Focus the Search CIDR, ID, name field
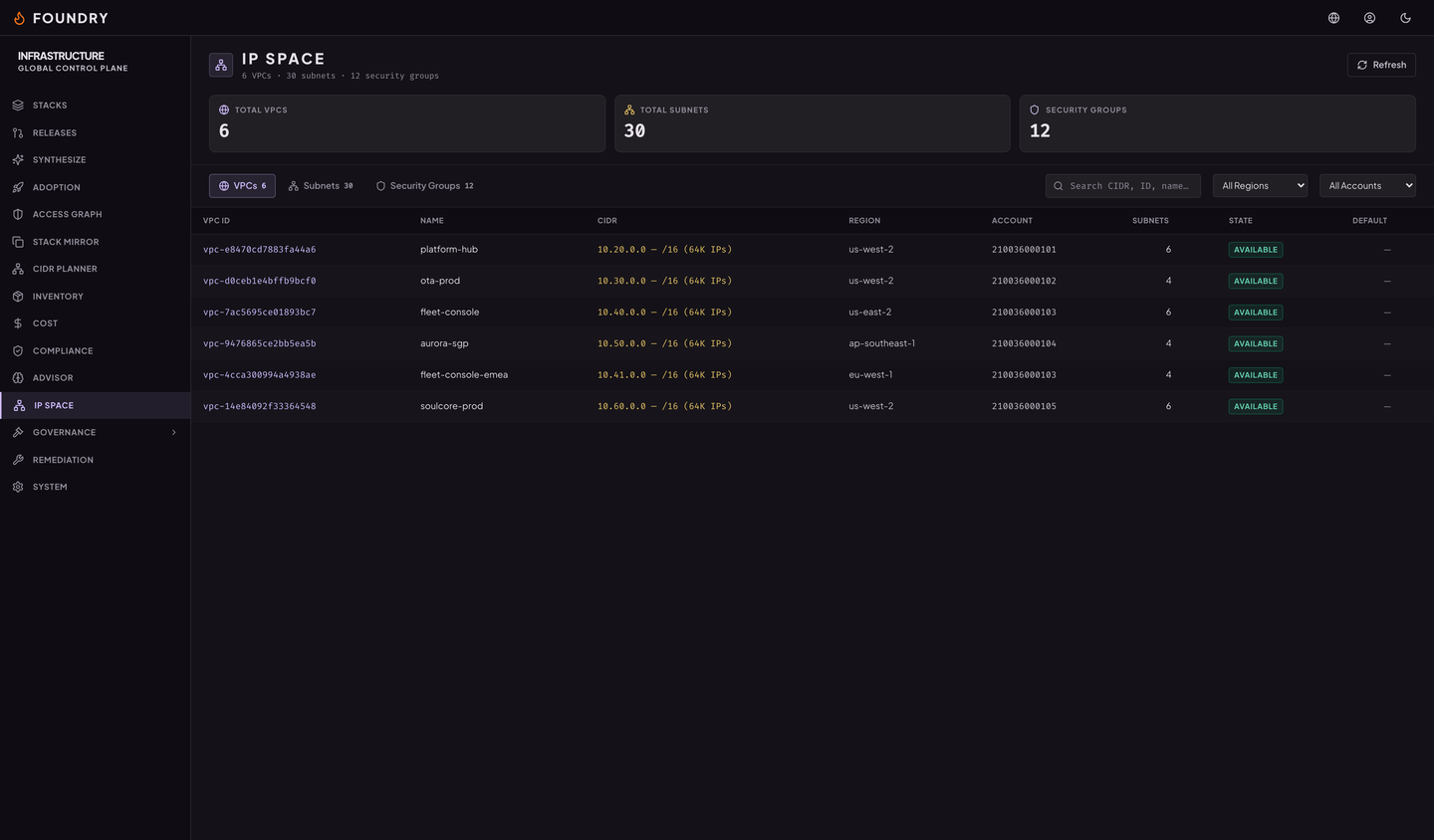The height and width of the screenshot is (840, 1434). pyautogui.click(x=1123, y=186)
